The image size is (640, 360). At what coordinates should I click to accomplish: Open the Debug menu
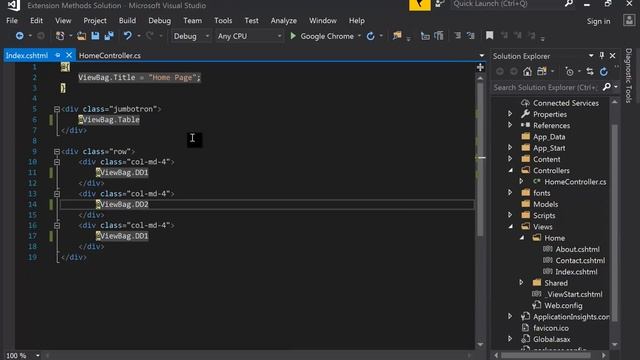160,20
